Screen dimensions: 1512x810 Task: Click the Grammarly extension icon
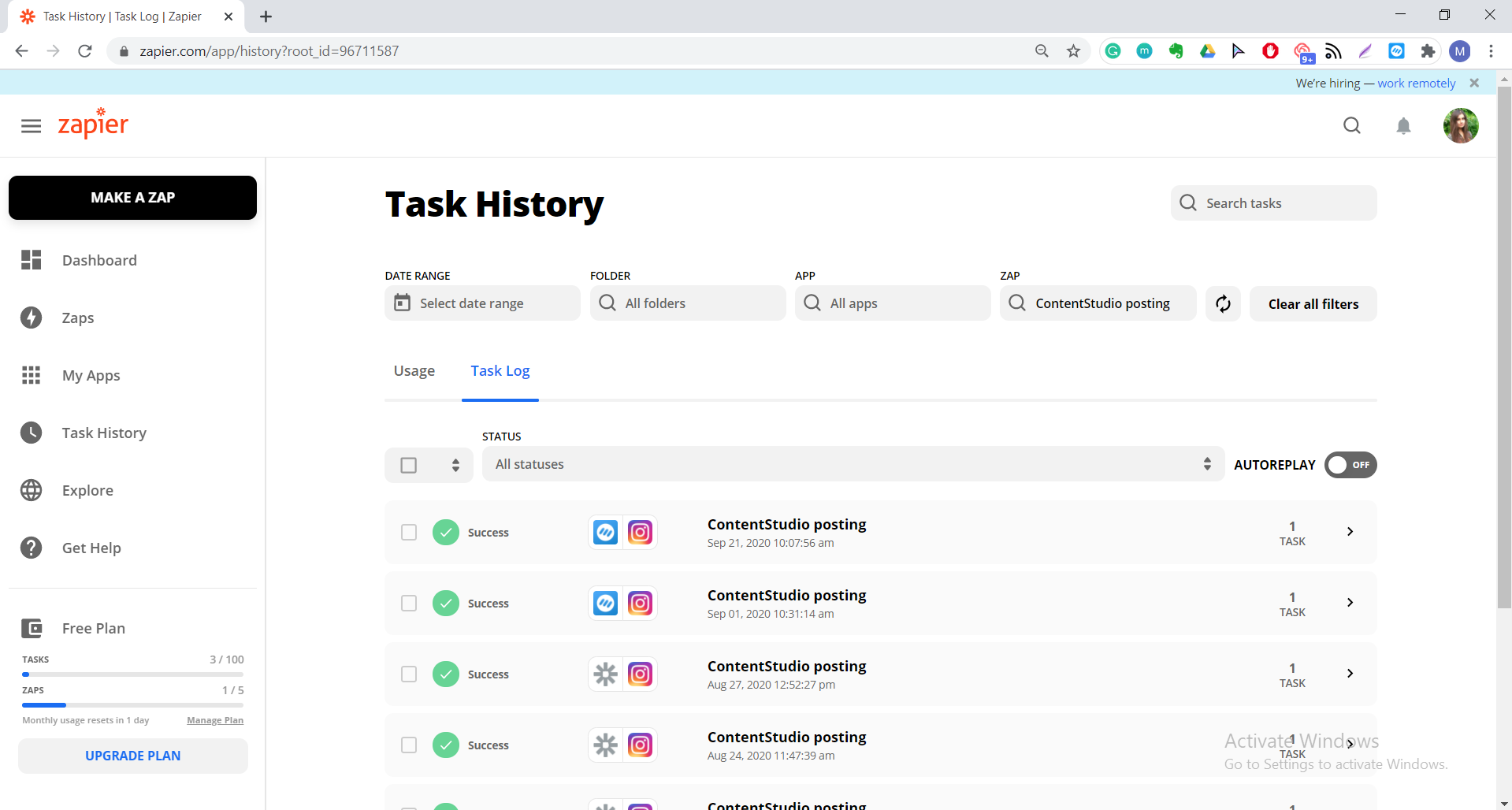(x=1113, y=51)
